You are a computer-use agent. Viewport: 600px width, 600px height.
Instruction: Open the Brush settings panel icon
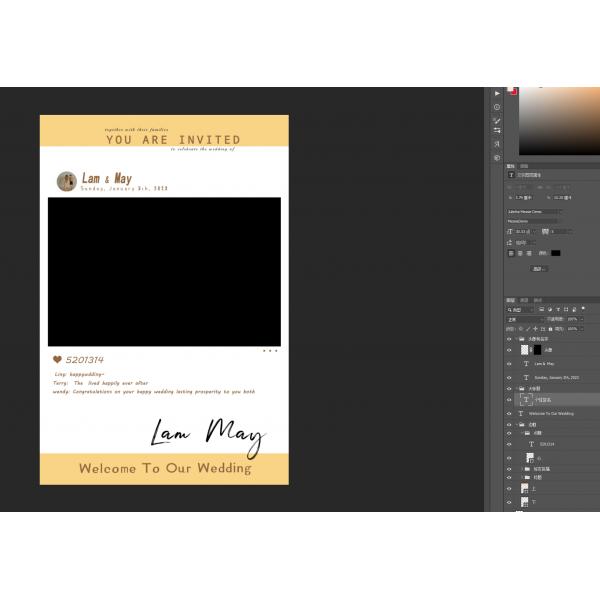tap(497, 120)
